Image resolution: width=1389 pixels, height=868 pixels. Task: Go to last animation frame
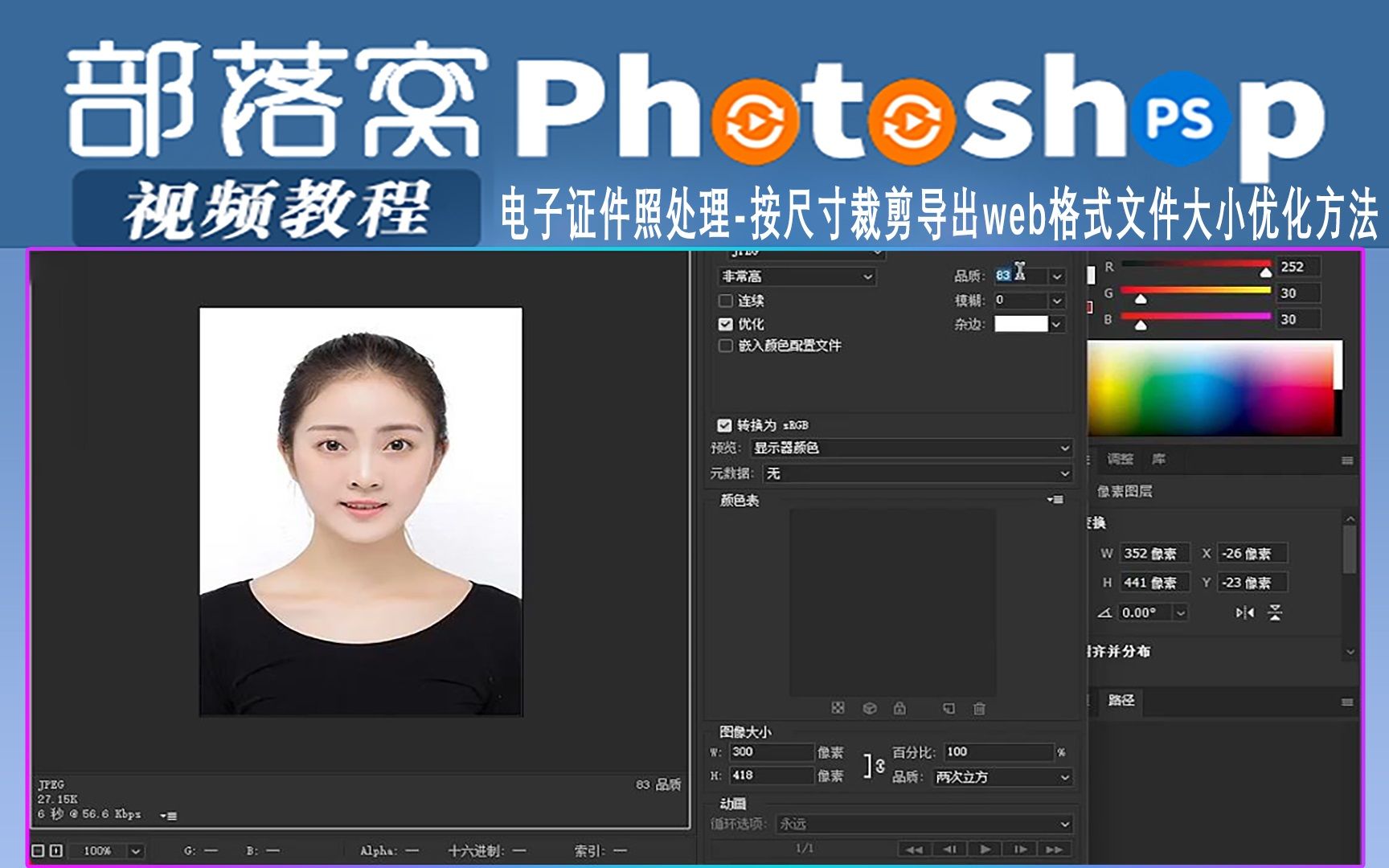(x=1055, y=849)
